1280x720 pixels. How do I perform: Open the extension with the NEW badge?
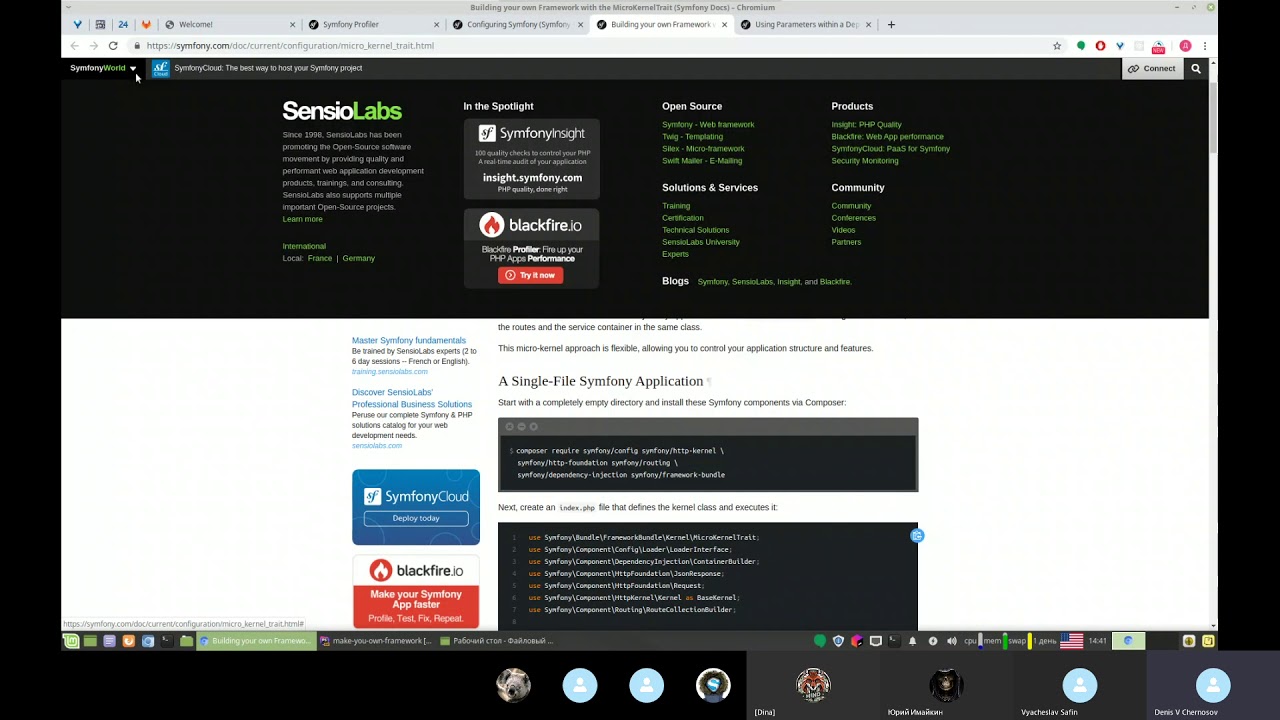tap(1158, 46)
